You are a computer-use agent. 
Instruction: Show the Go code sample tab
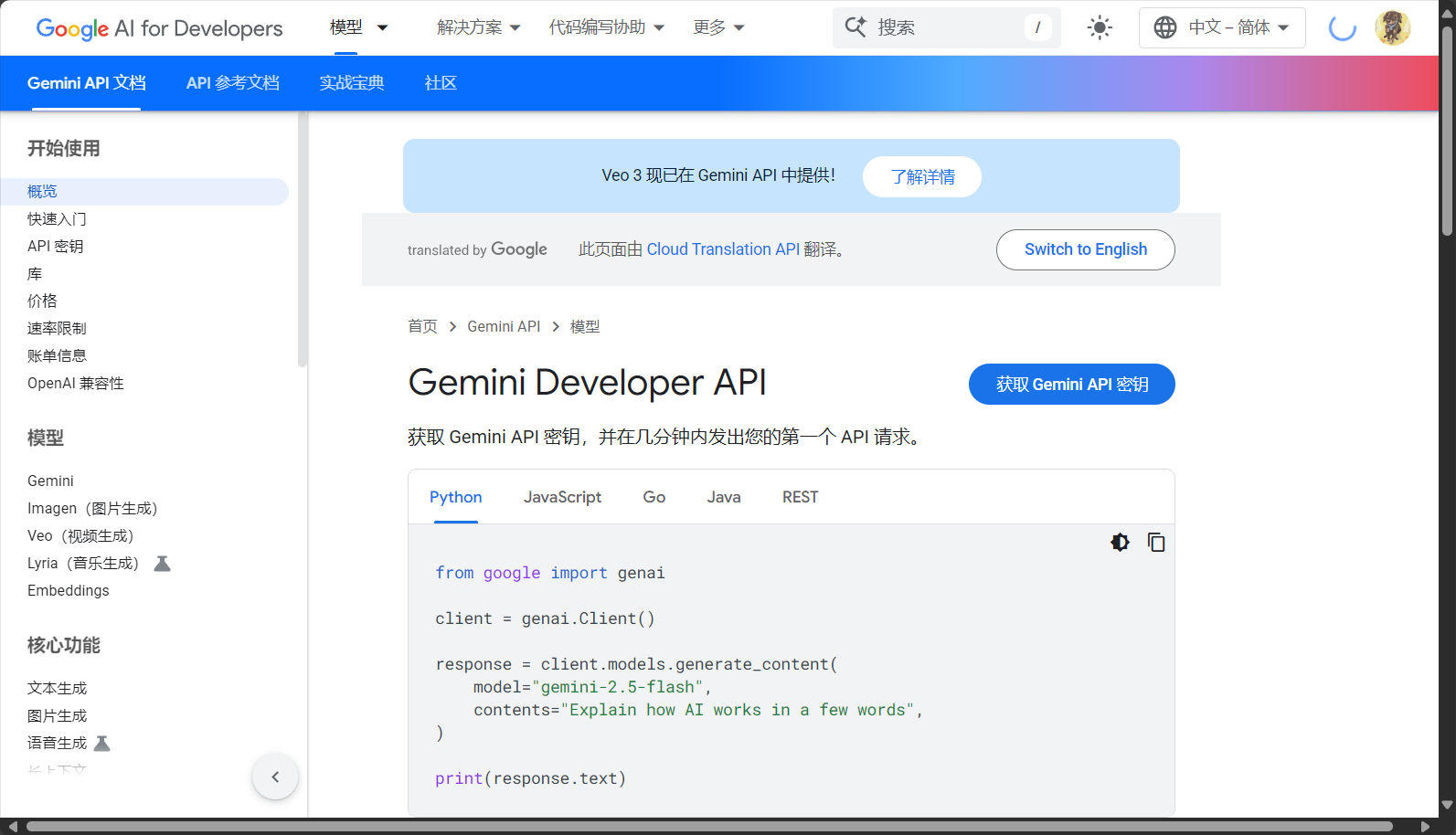654,497
